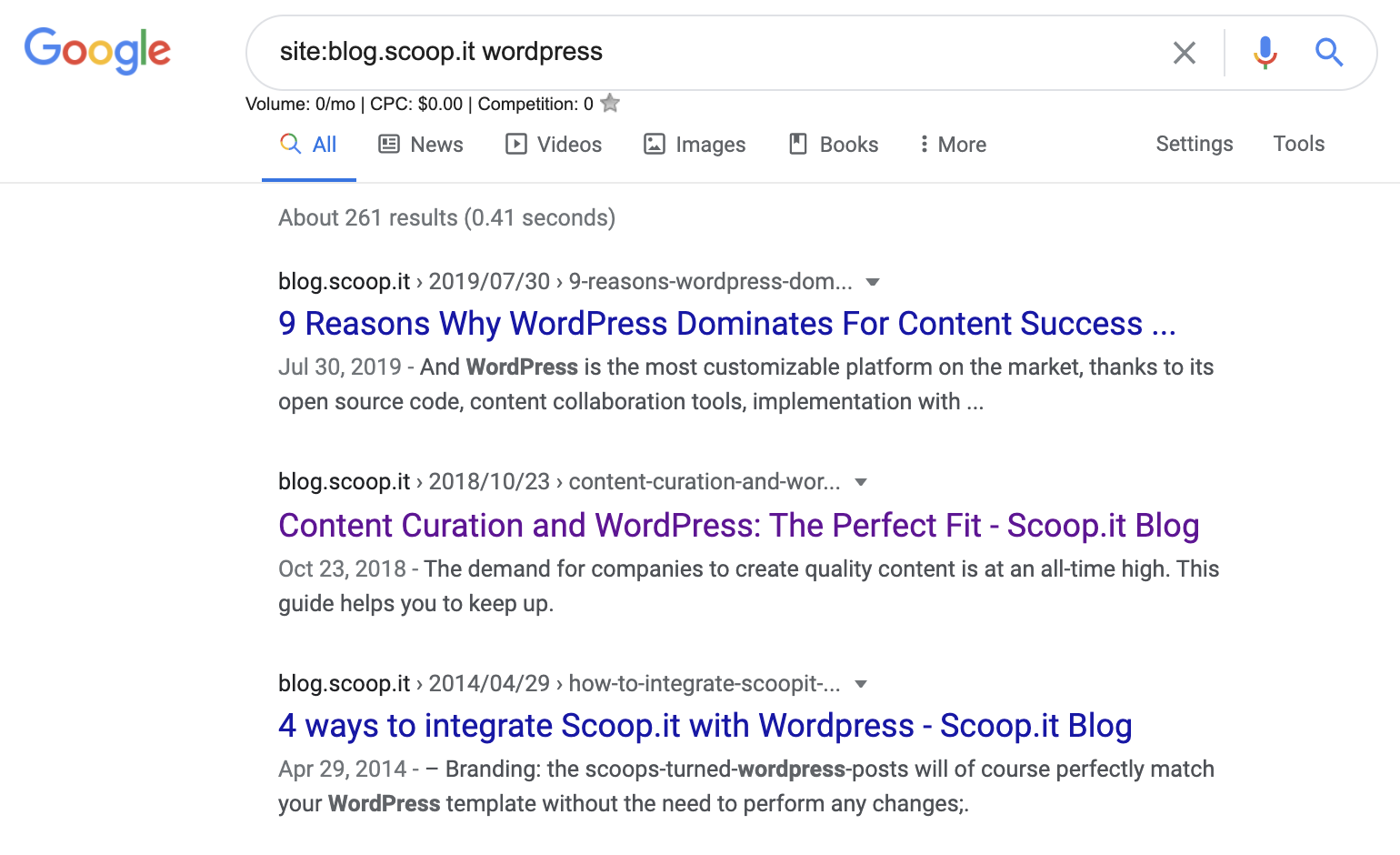The image size is (1400, 855).
Task: Click the Videos tab play icon
Action: pyautogui.click(x=516, y=144)
